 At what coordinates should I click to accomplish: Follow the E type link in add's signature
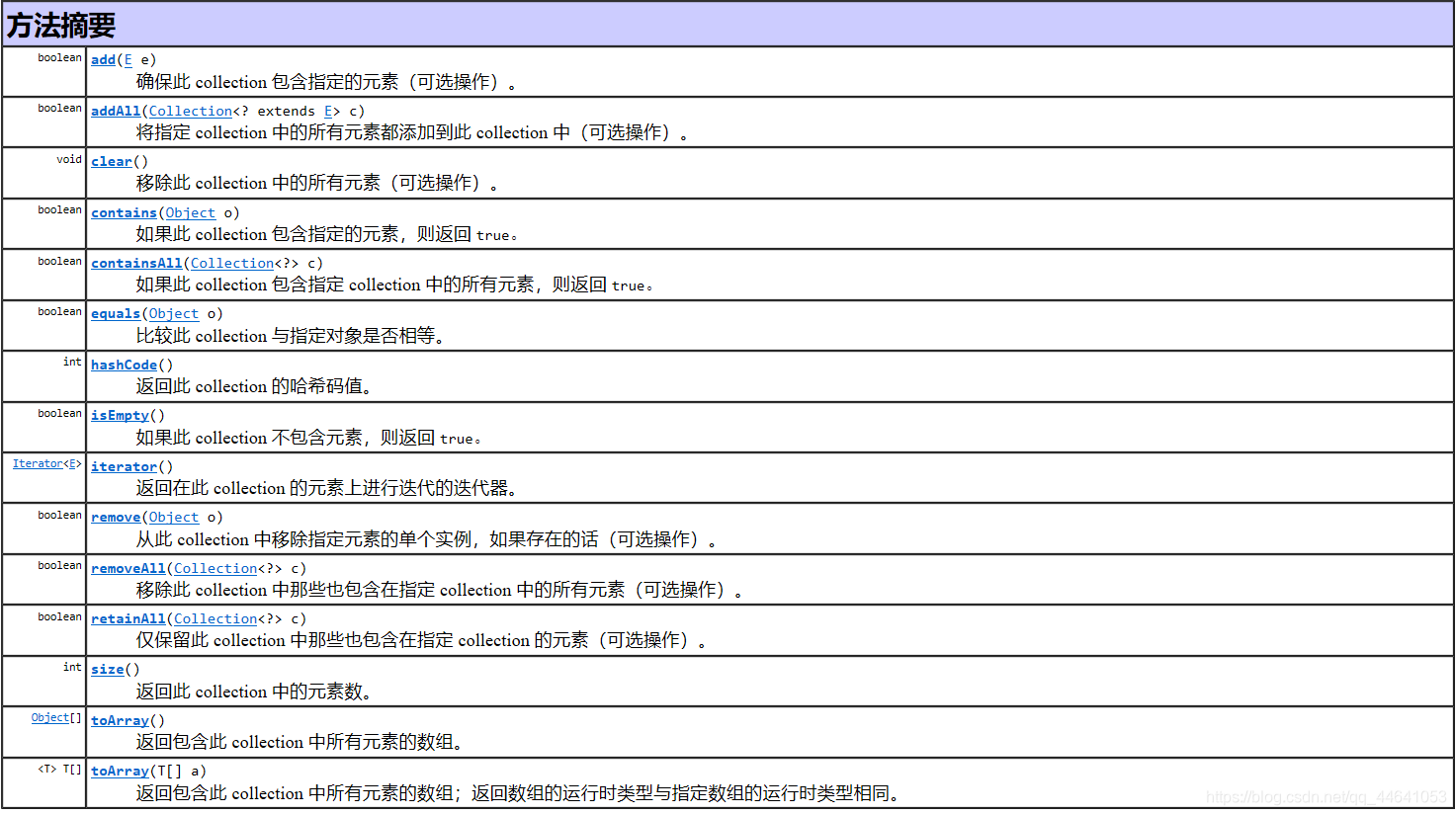click(x=128, y=59)
